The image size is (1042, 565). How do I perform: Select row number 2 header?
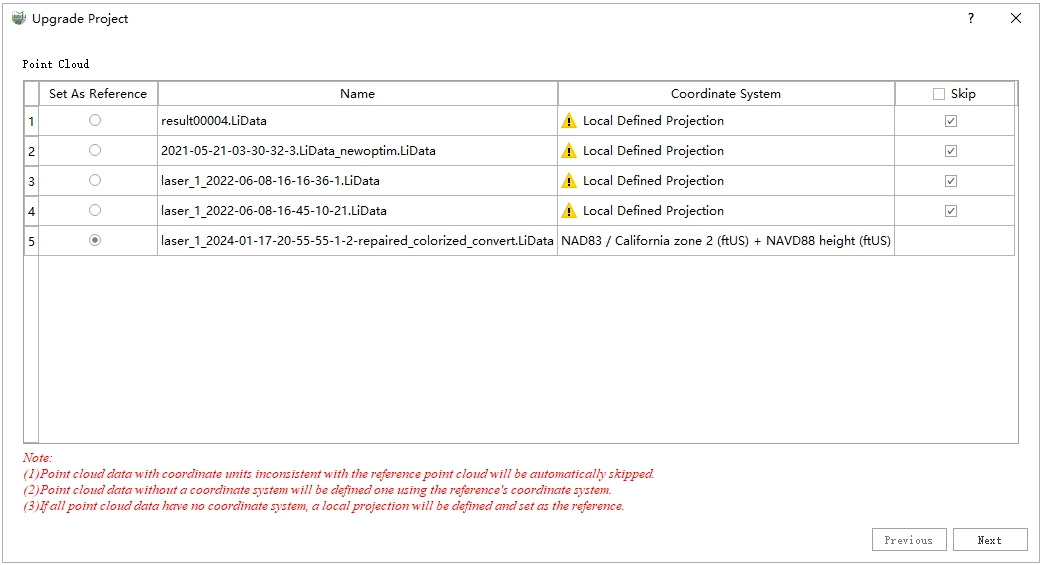pyautogui.click(x=31, y=151)
